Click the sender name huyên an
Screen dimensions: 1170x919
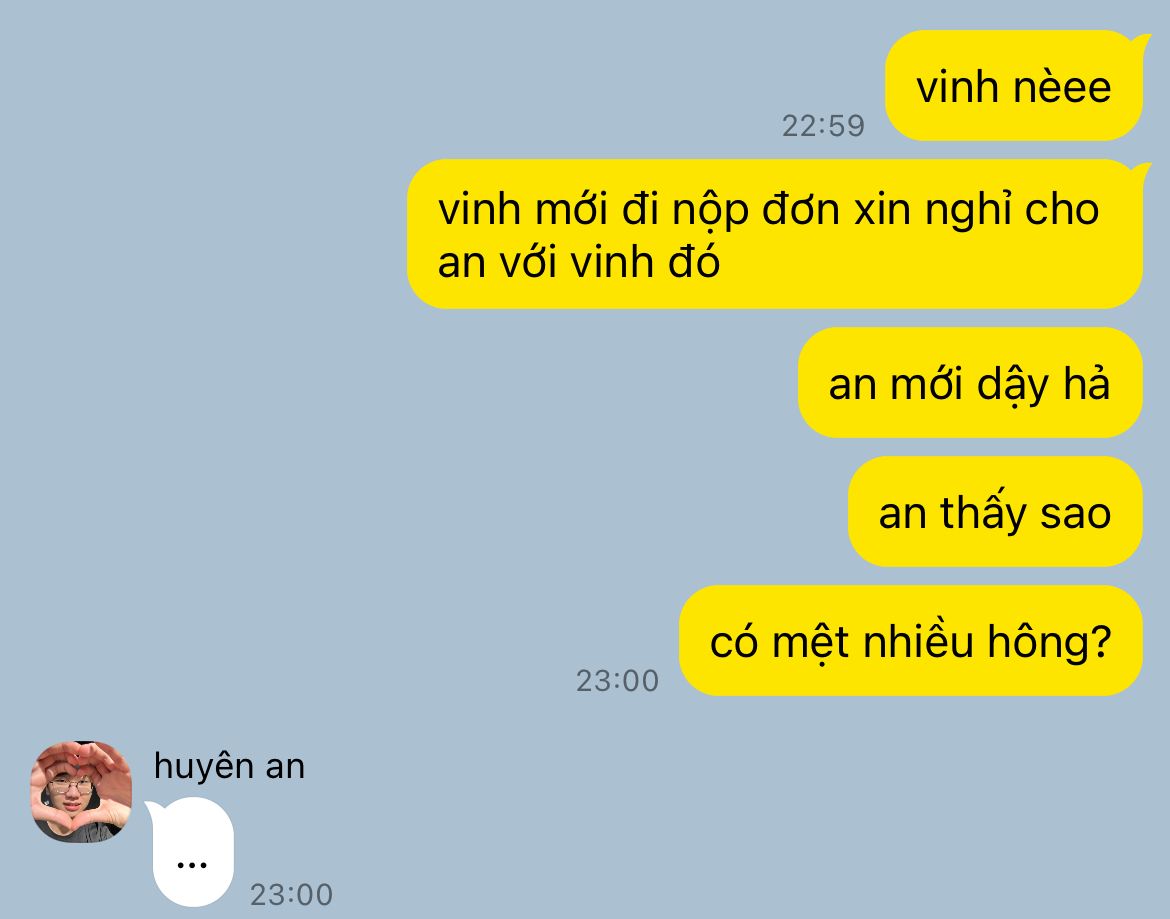tap(229, 766)
